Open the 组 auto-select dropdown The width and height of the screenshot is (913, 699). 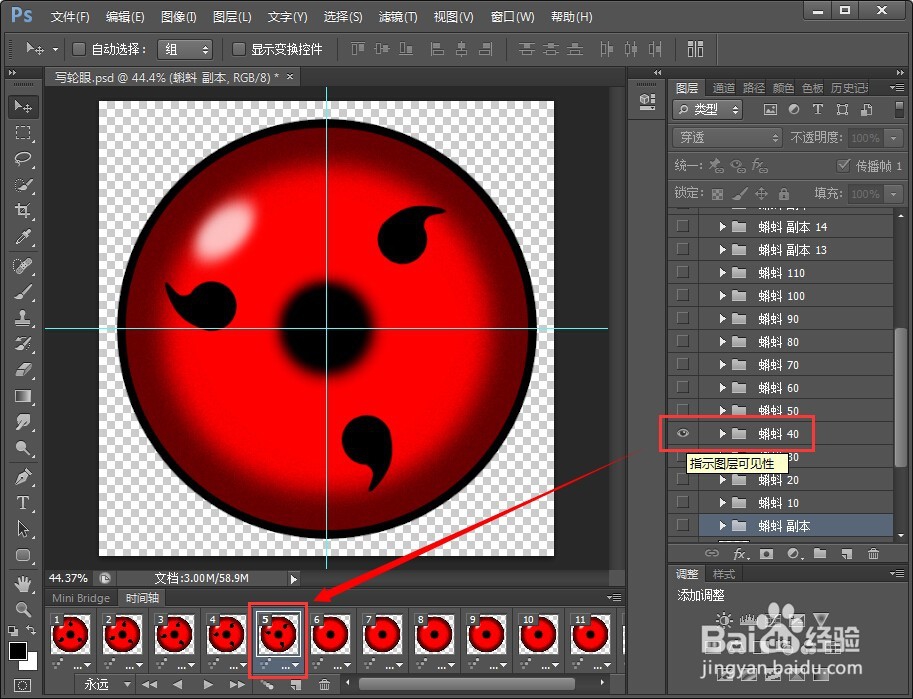click(185, 50)
